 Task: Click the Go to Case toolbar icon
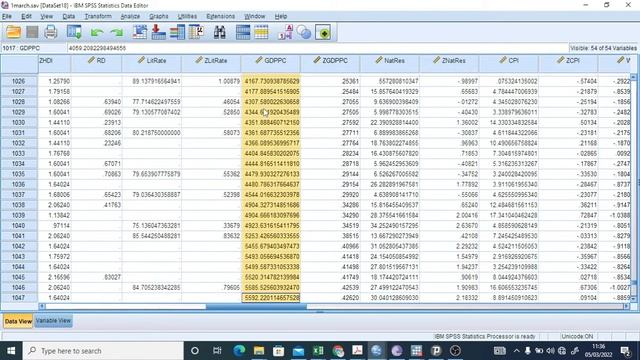tap(140, 32)
